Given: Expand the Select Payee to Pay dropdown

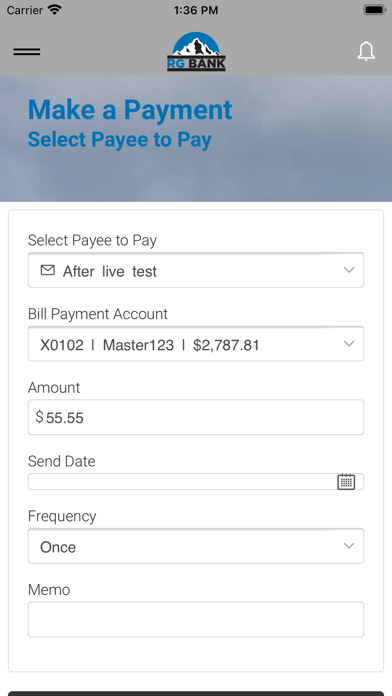Looking at the screenshot, I should (196, 270).
